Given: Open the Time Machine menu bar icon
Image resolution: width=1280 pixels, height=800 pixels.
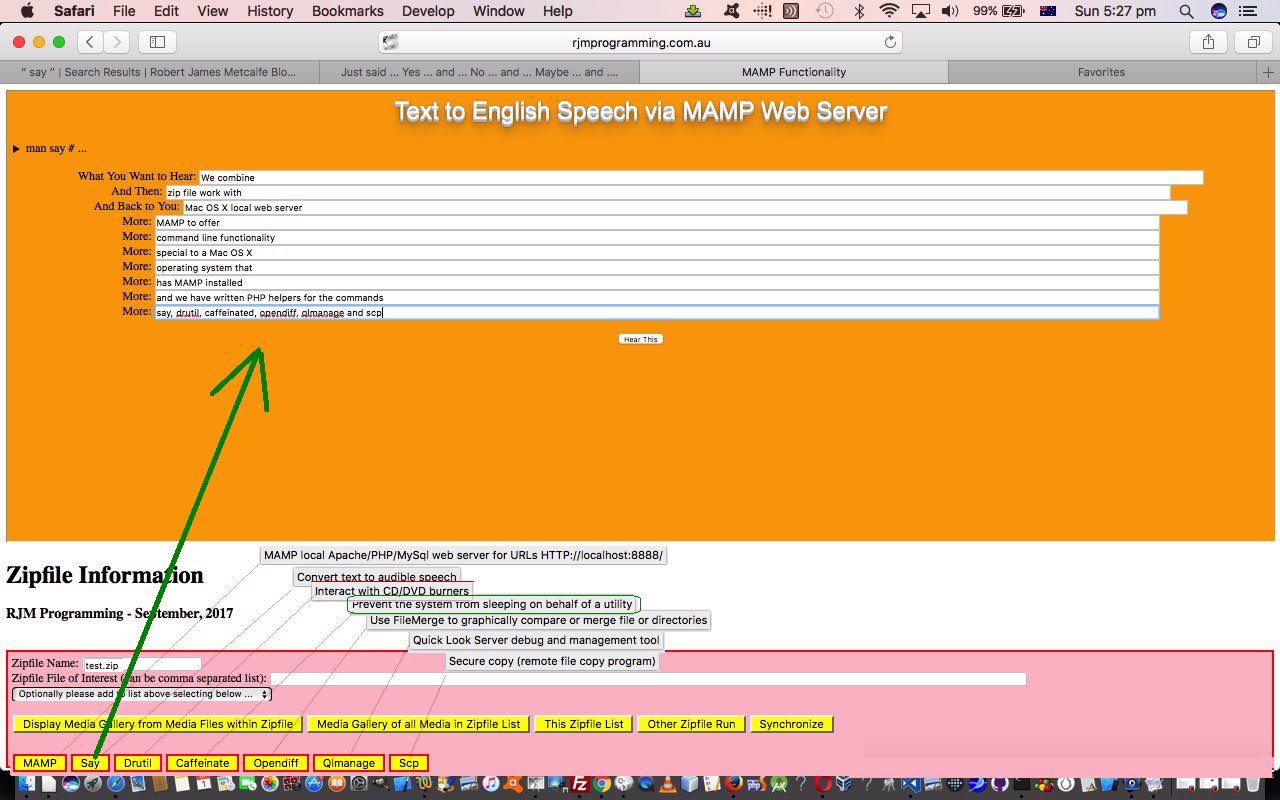Looking at the screenshot, I should click(824, 11).
